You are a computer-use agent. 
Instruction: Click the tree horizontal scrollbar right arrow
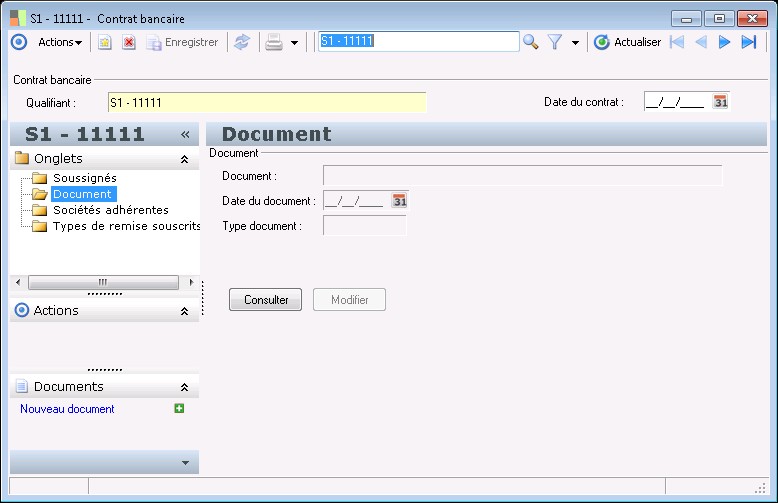point(191,282)
